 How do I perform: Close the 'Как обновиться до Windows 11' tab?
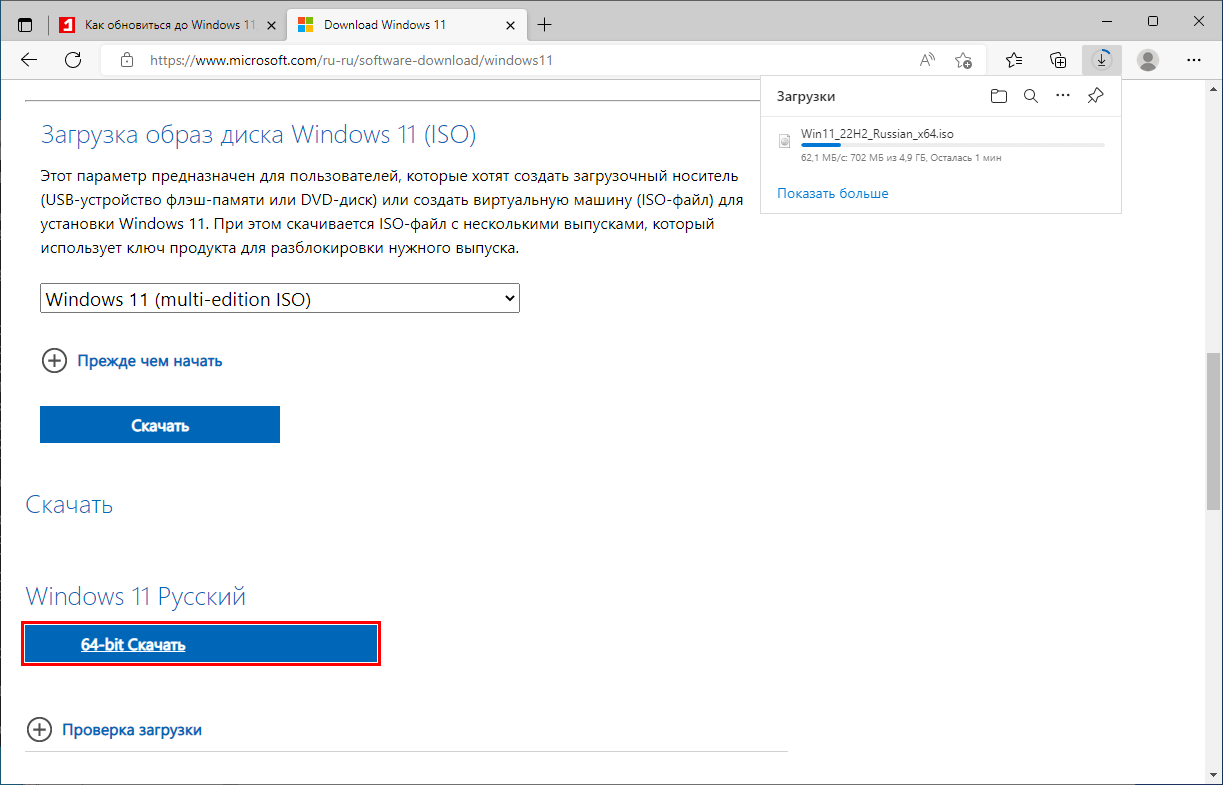(x=271, y=24)
